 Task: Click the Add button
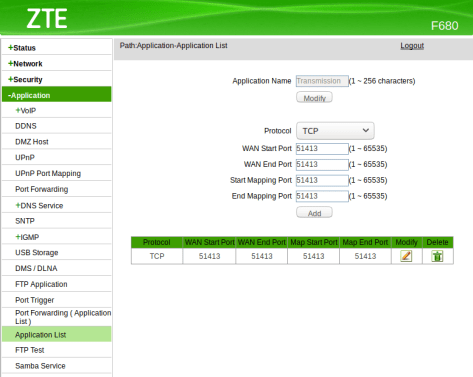[314, 213]
